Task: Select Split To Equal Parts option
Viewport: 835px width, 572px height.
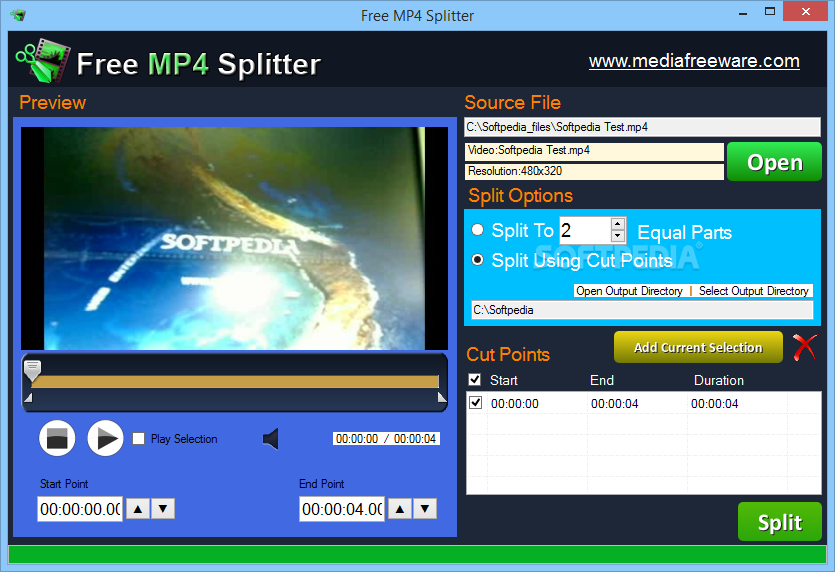Action: [x=478, y=230]
